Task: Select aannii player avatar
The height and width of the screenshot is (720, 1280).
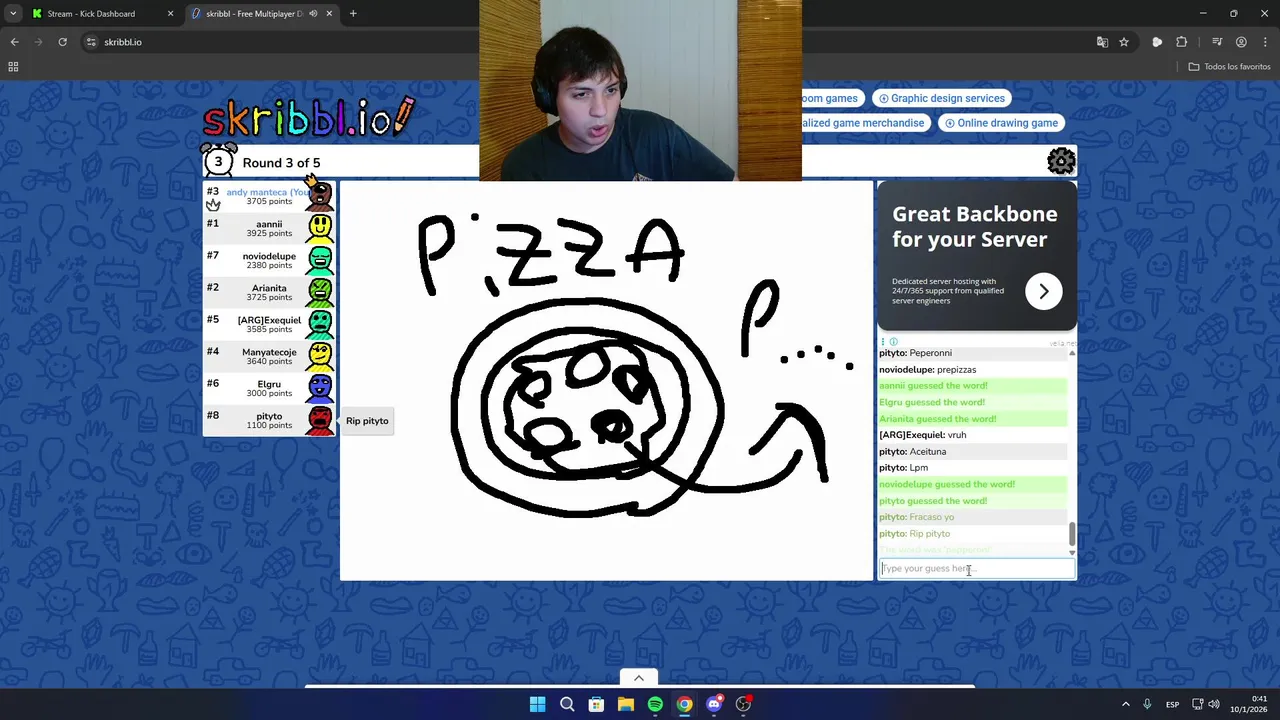Action: tap(320, 228)
